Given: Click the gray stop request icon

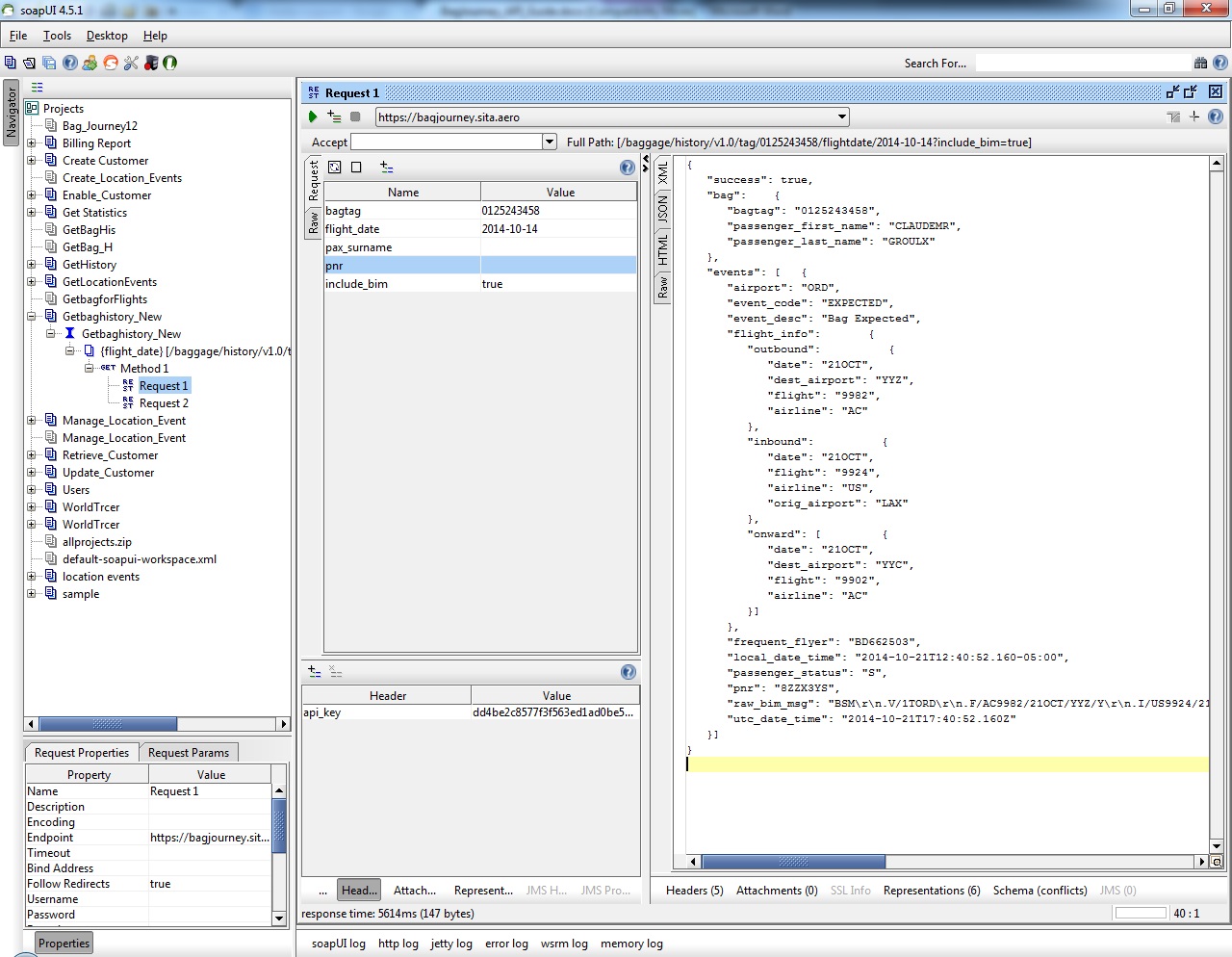Looking at the screenshot, I should (x=355, y=116).
